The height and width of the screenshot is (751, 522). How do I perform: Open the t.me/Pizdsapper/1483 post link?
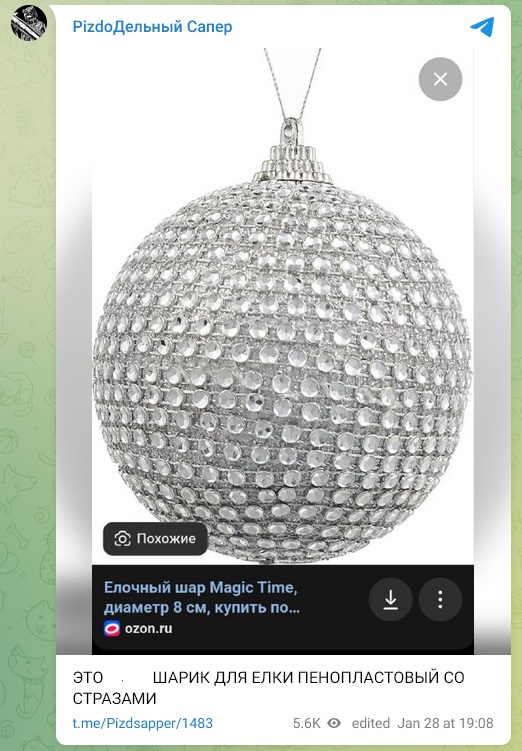click(143, 723)
